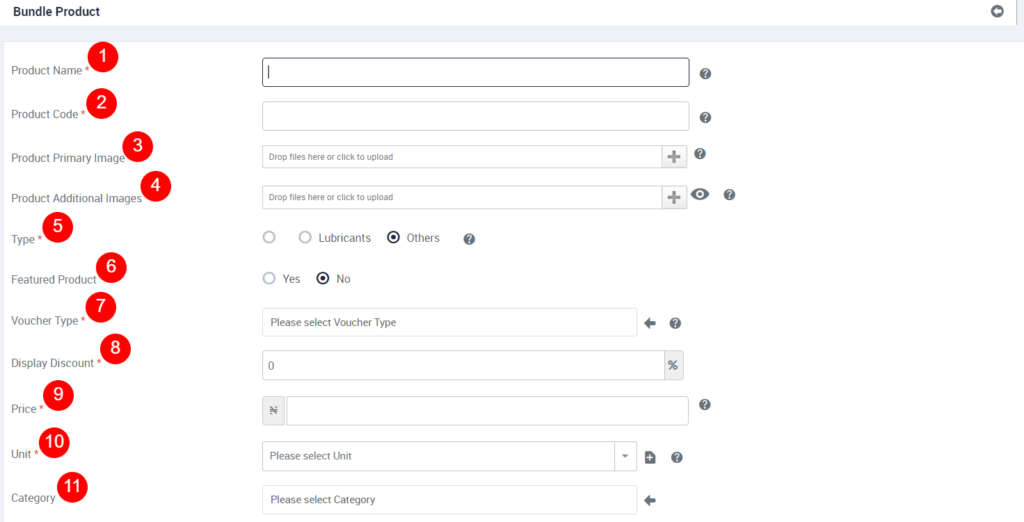Set Featured Product to Yes
The height and width of the screenshot is (522, 1024).
tap(268, 279)
